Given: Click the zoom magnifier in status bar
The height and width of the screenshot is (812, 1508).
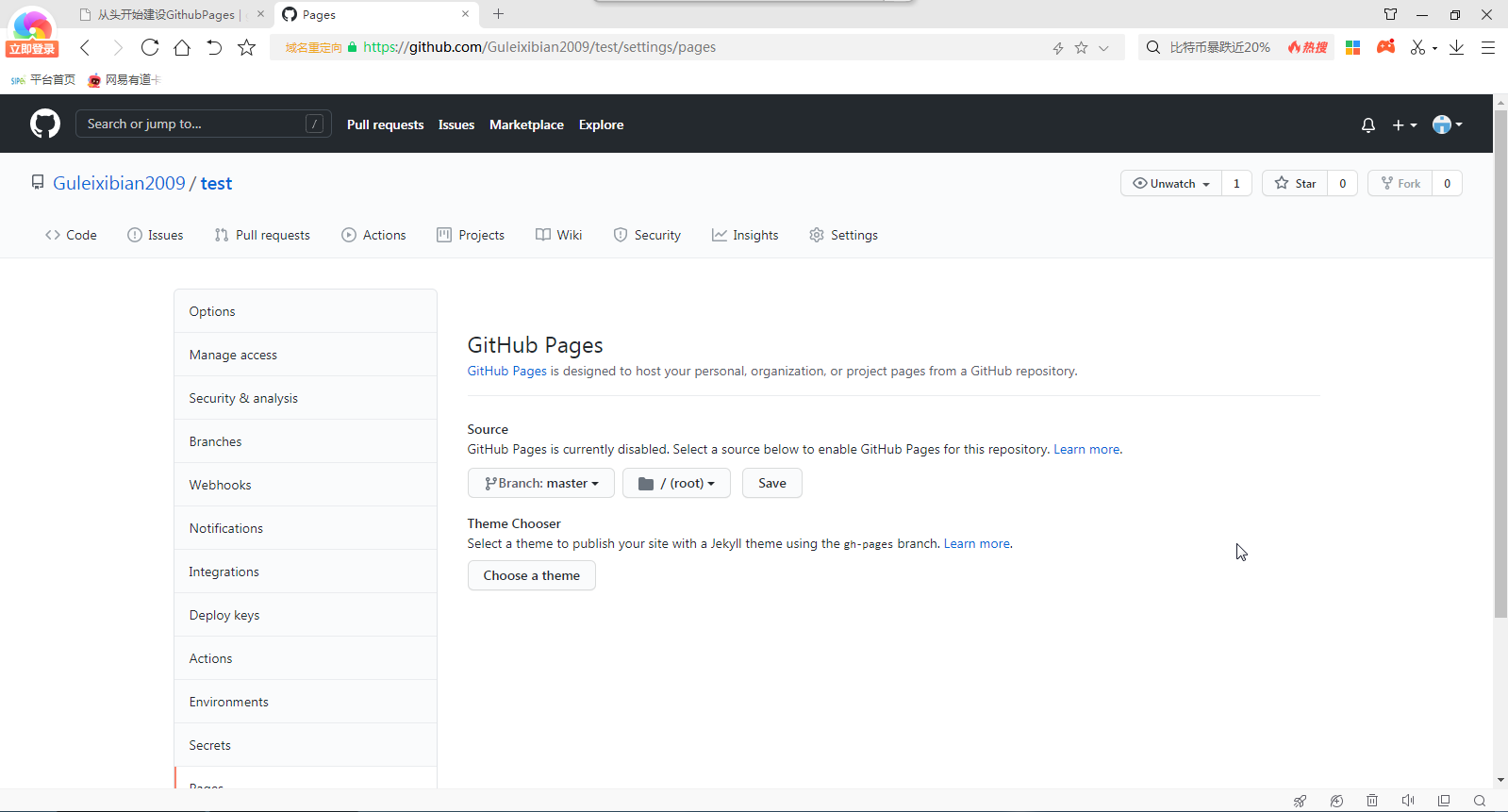Looking at the screenshot, I should click(x=1480, y=801).
